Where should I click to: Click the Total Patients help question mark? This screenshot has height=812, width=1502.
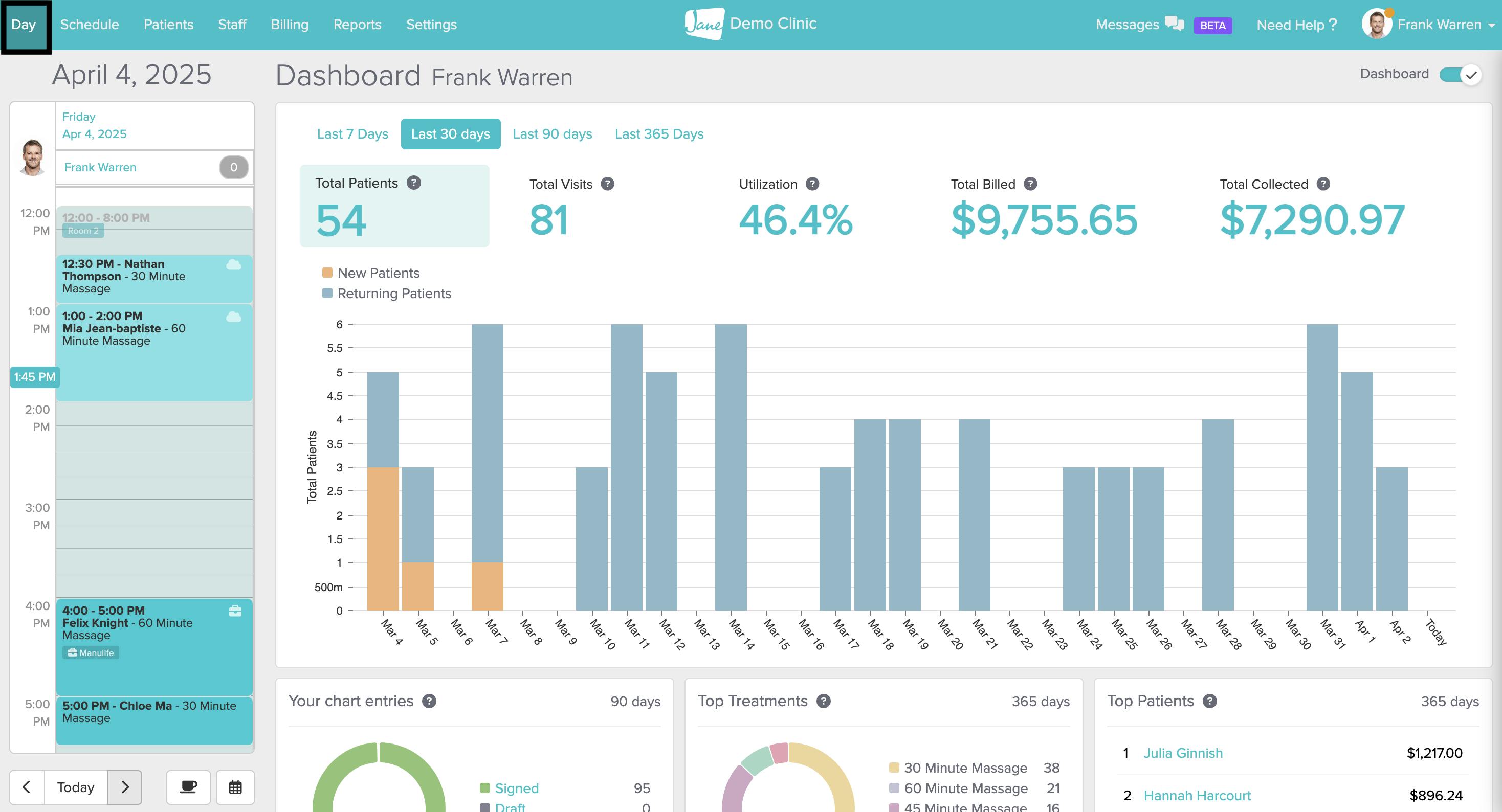[x=414, y=183]
